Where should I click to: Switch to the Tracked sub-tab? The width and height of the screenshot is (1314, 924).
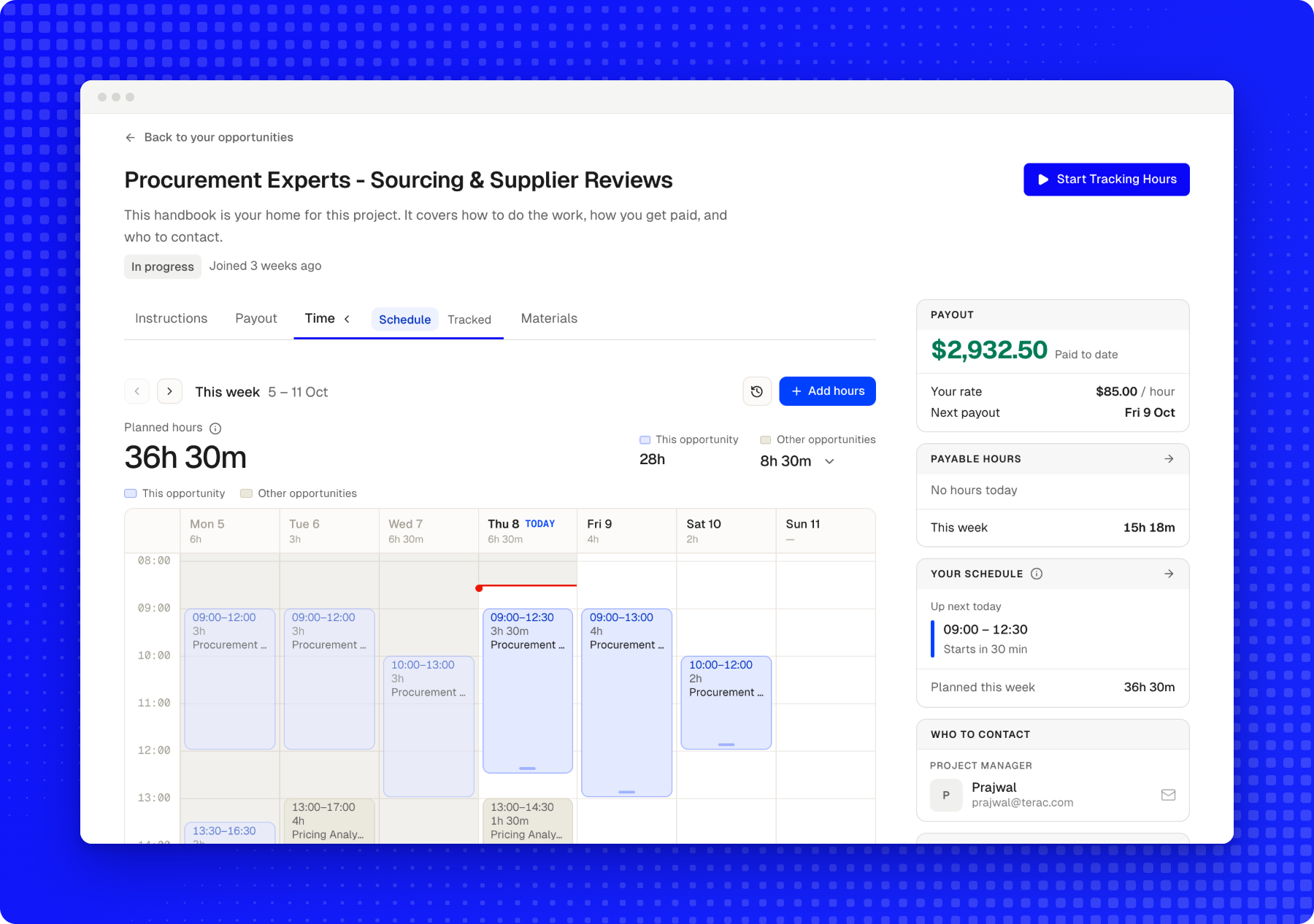pyautogui.click(x=469, y=320)
